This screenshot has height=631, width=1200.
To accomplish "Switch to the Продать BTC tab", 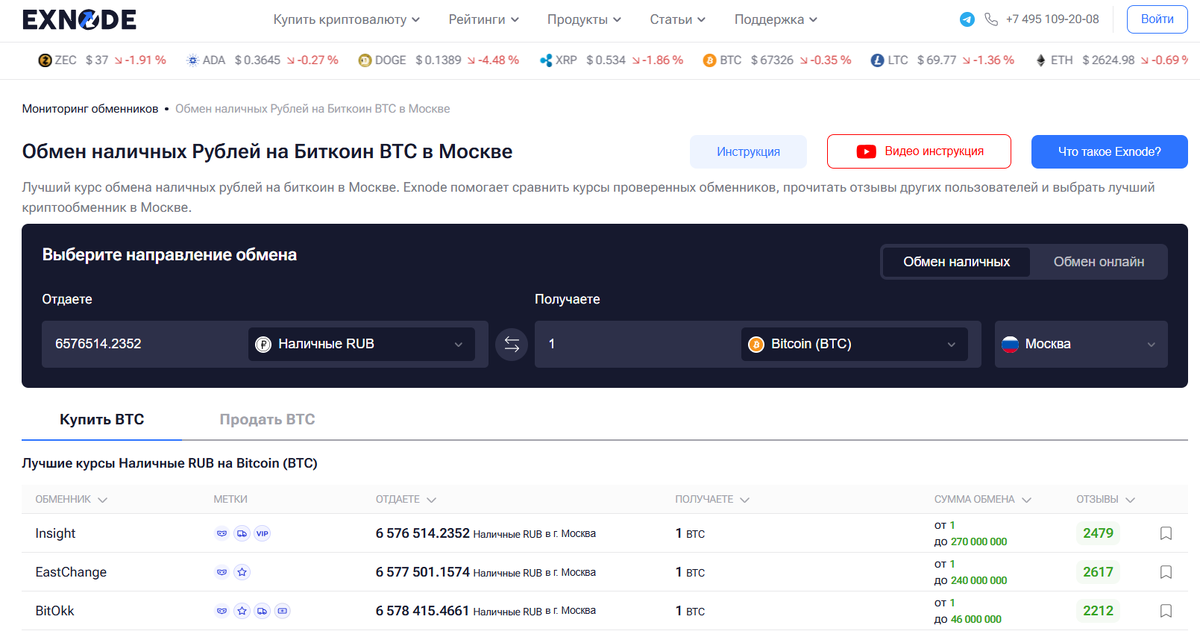I will (x=267, y=419).
